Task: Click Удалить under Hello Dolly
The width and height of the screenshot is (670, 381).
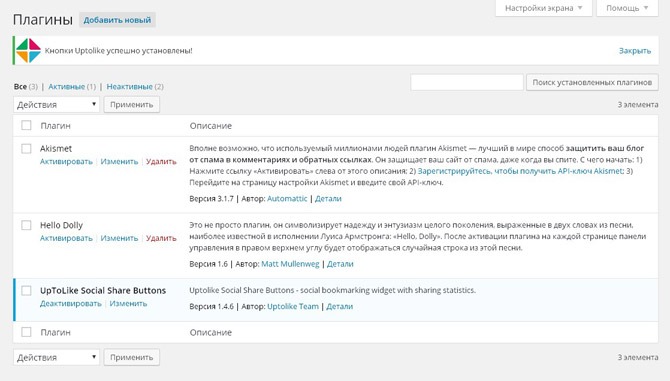Action: pyautogui.click(x=161, y=238)
